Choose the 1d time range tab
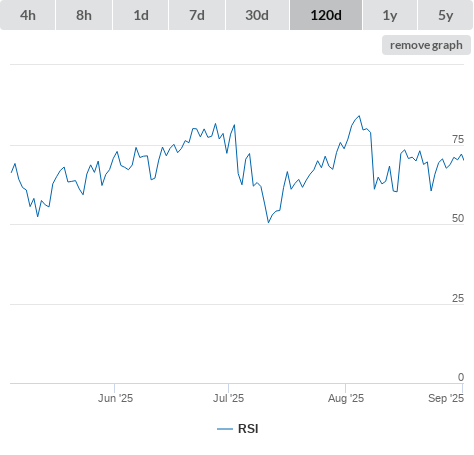The height and width of the screenshot is (455, 474). pyautogui.click(x=141, y=15)
